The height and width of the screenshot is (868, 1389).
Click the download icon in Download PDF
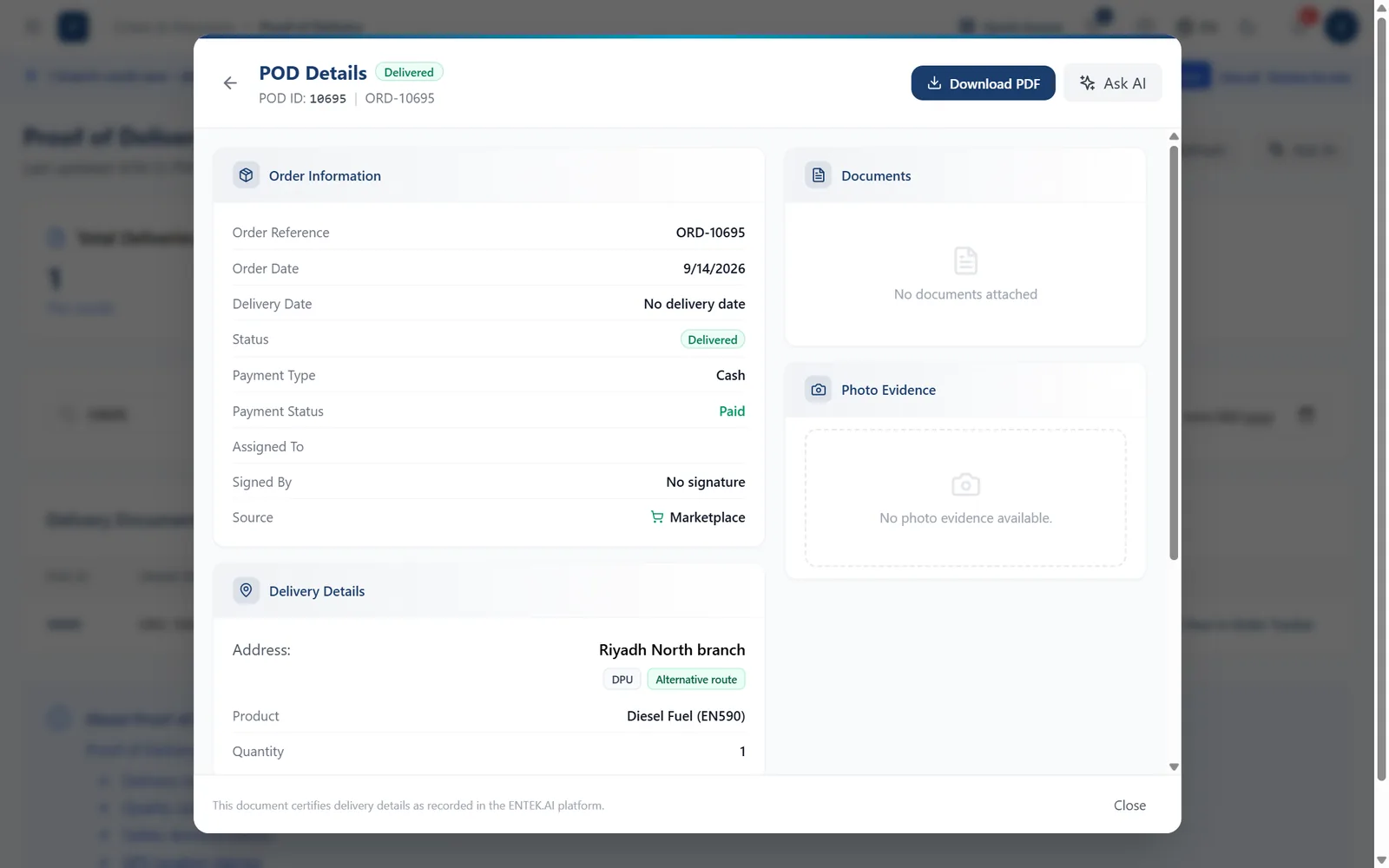tap(934, 83)
